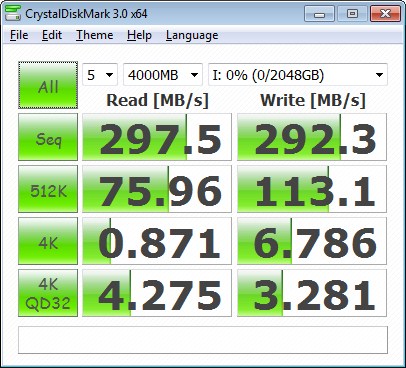Start the 512K random test
The image size is (406, 368).
click(x=48, y=189)
